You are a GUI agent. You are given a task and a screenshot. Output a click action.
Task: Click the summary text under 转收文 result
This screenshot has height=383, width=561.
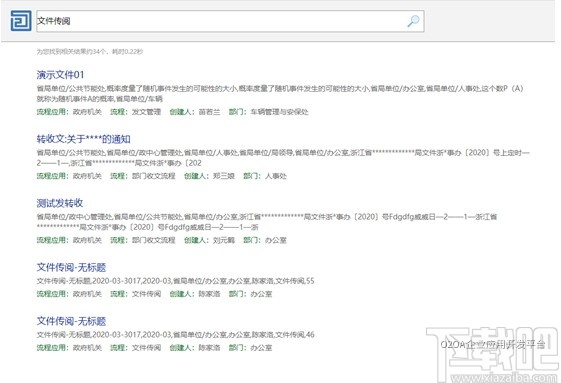283,157
